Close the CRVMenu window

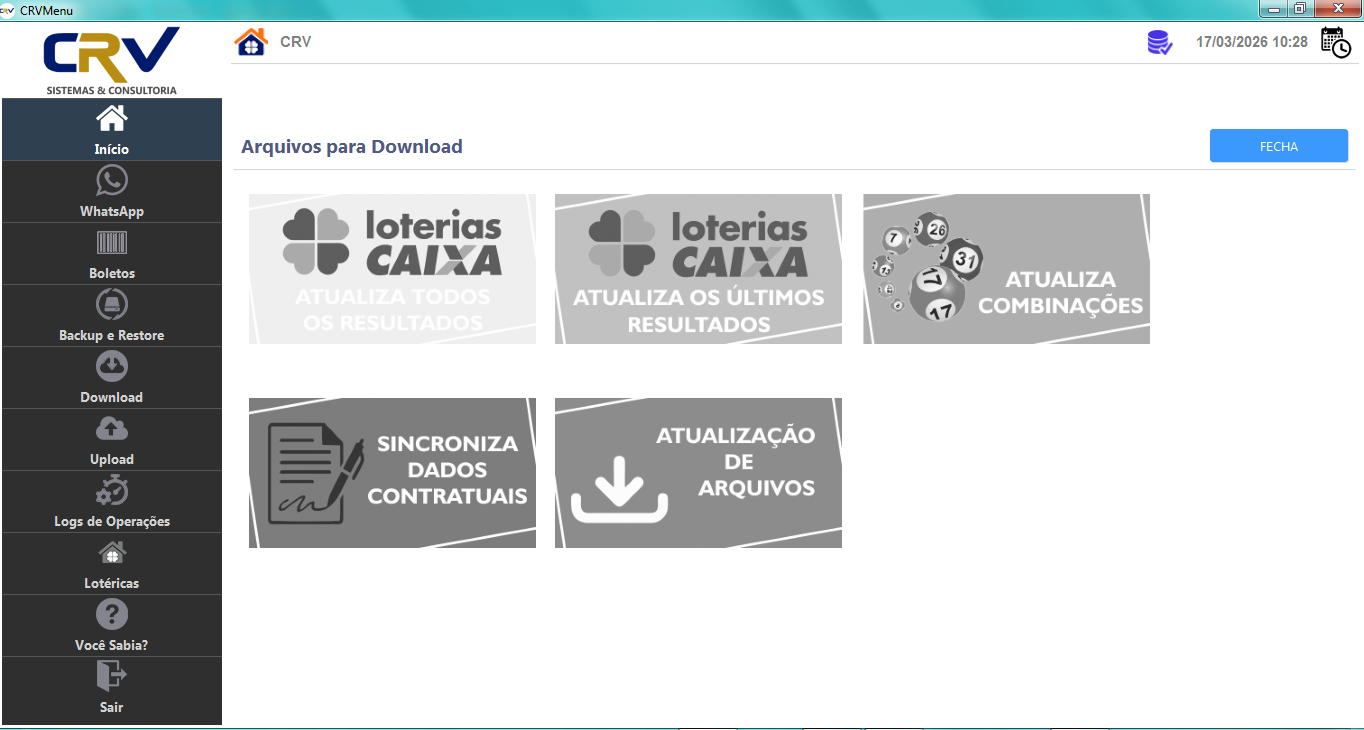[1337, 9]
